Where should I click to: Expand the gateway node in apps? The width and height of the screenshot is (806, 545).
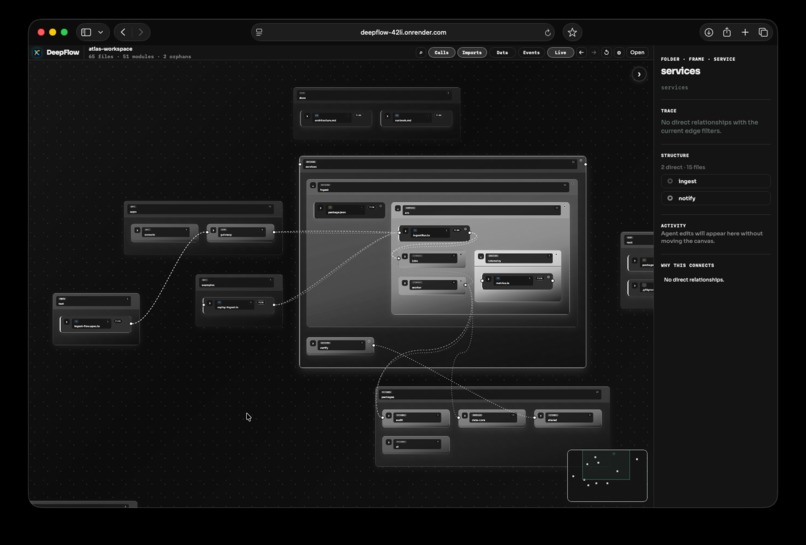[x=213, y=230]
